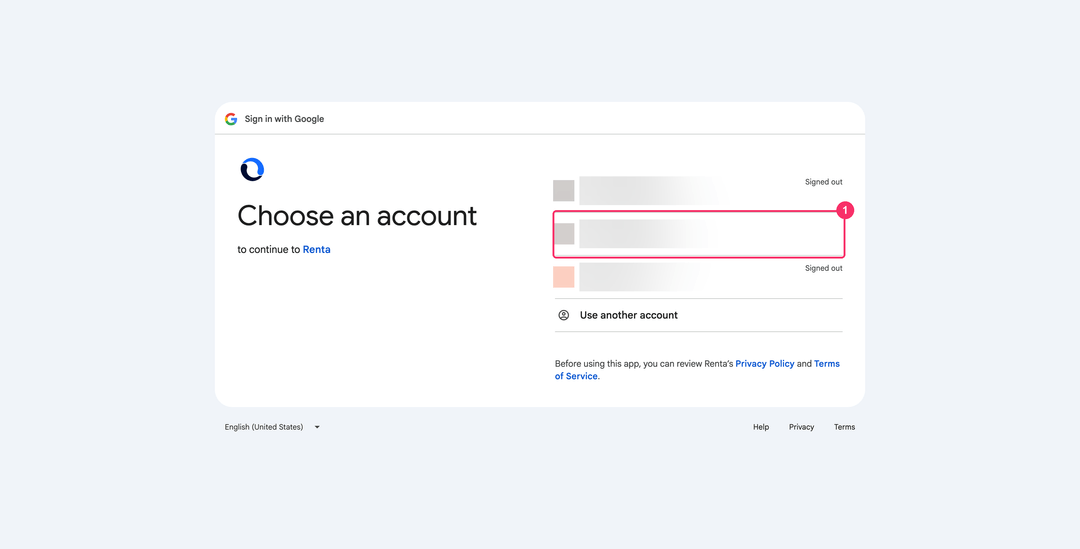
Task: Open the Privacy footer link
Action: coord(802,427)
